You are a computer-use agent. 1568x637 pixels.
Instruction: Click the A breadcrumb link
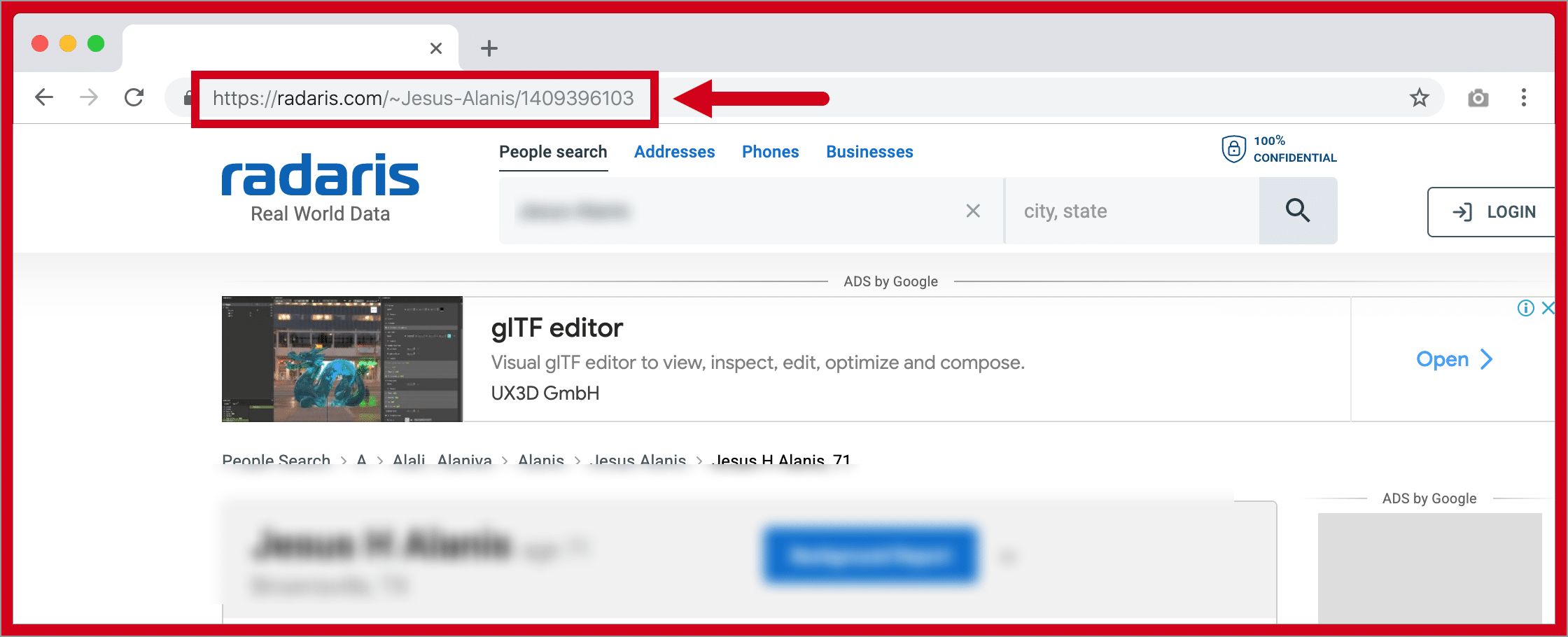click(361, 460)
